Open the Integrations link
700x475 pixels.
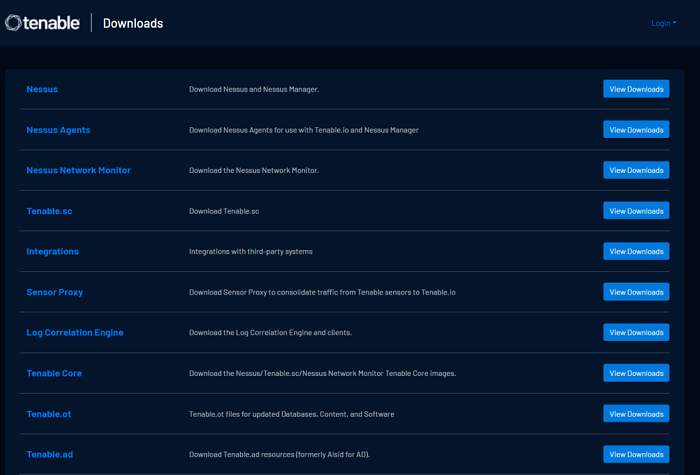click(52, 251)
